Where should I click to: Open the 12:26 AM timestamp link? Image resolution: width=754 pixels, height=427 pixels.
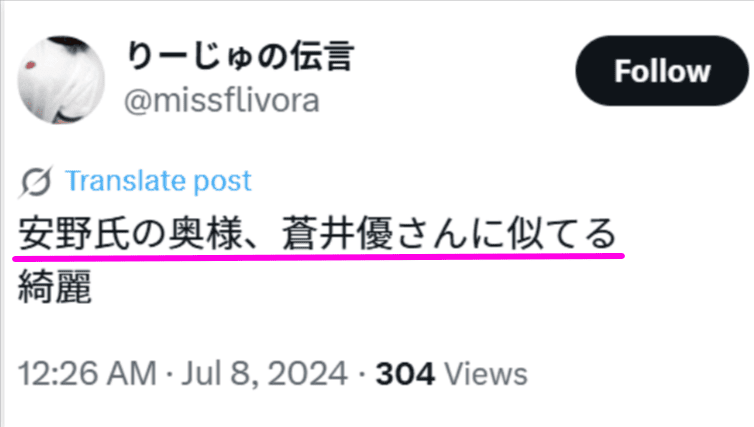click(x=88, y=373)
